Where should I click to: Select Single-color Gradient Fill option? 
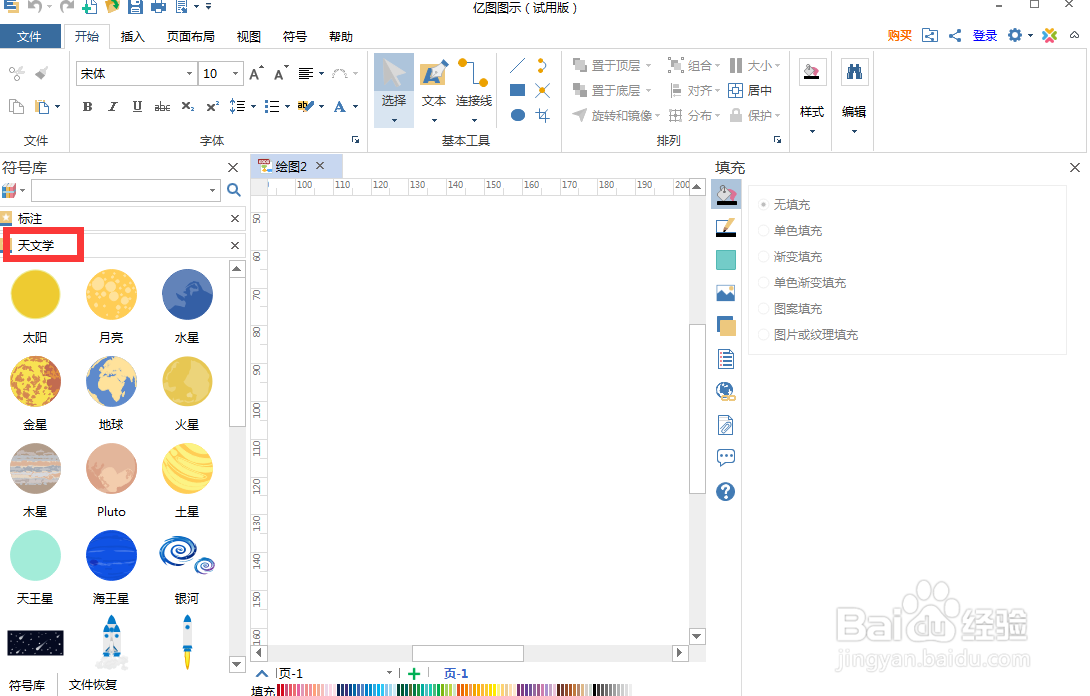coord(803,282)
